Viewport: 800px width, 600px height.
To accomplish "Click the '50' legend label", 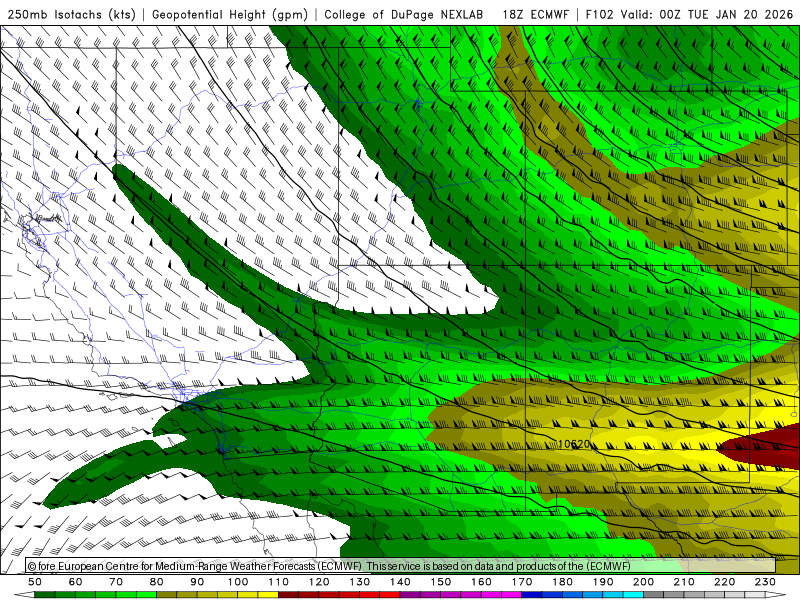I will [x=35, y=582].
